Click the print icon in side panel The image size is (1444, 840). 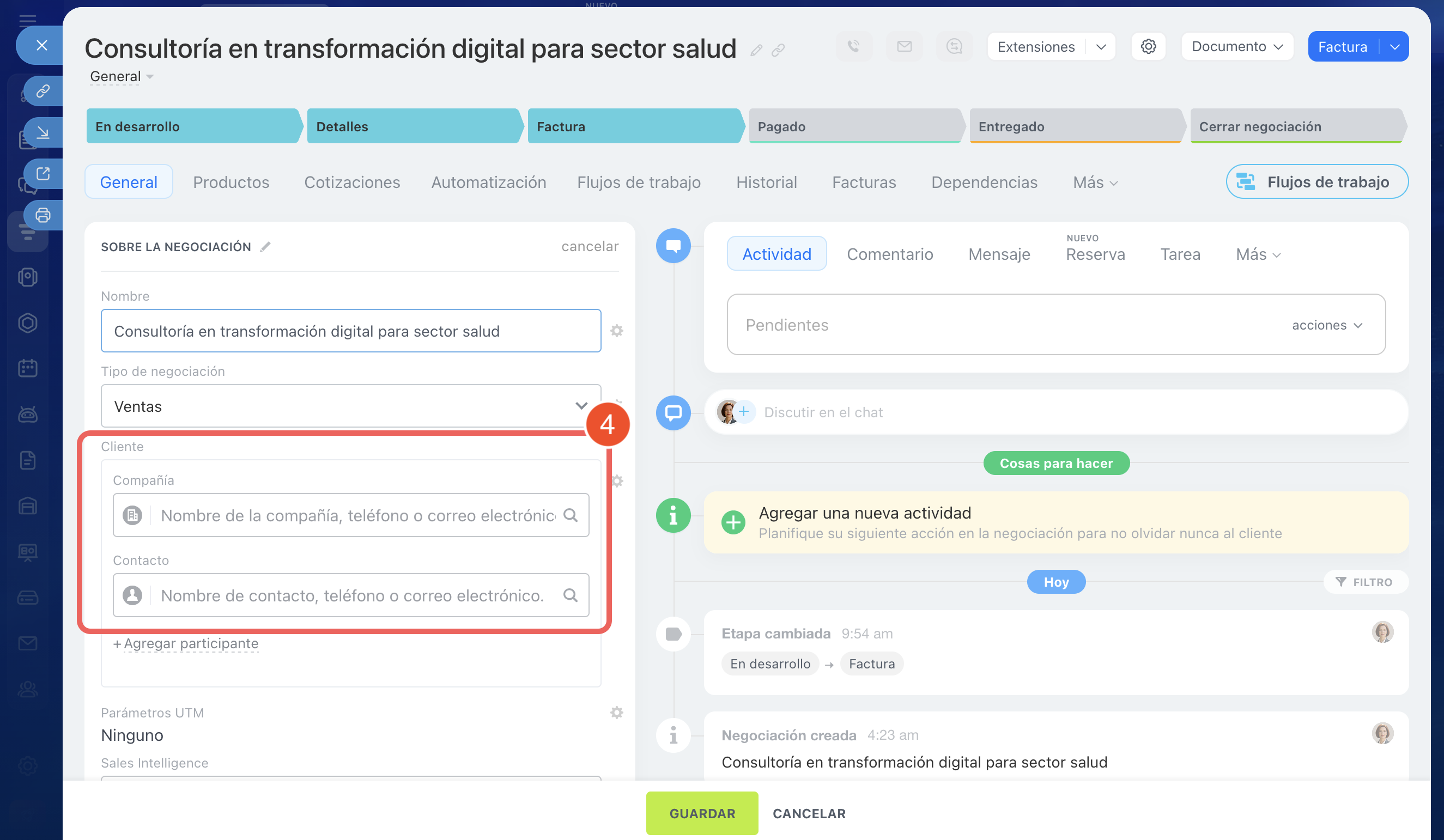pyautogui.click(x=43, y=215)
